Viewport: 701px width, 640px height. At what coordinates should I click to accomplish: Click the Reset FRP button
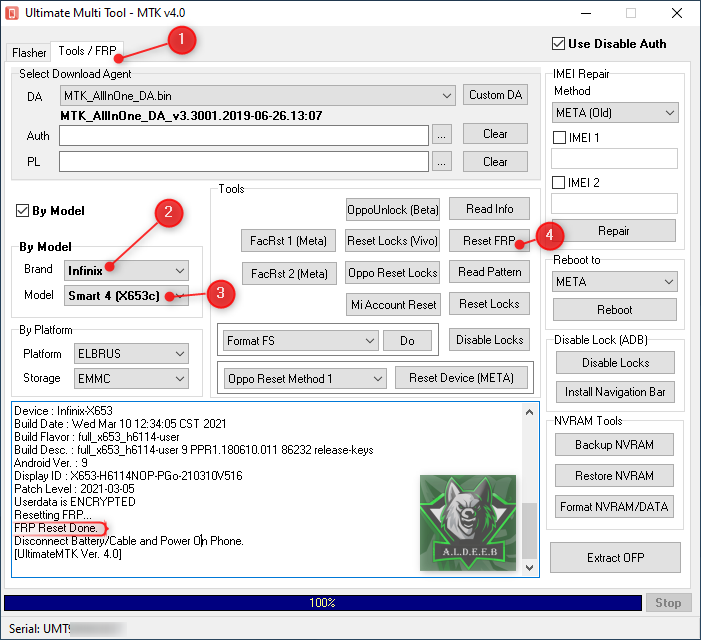point(490,241)
